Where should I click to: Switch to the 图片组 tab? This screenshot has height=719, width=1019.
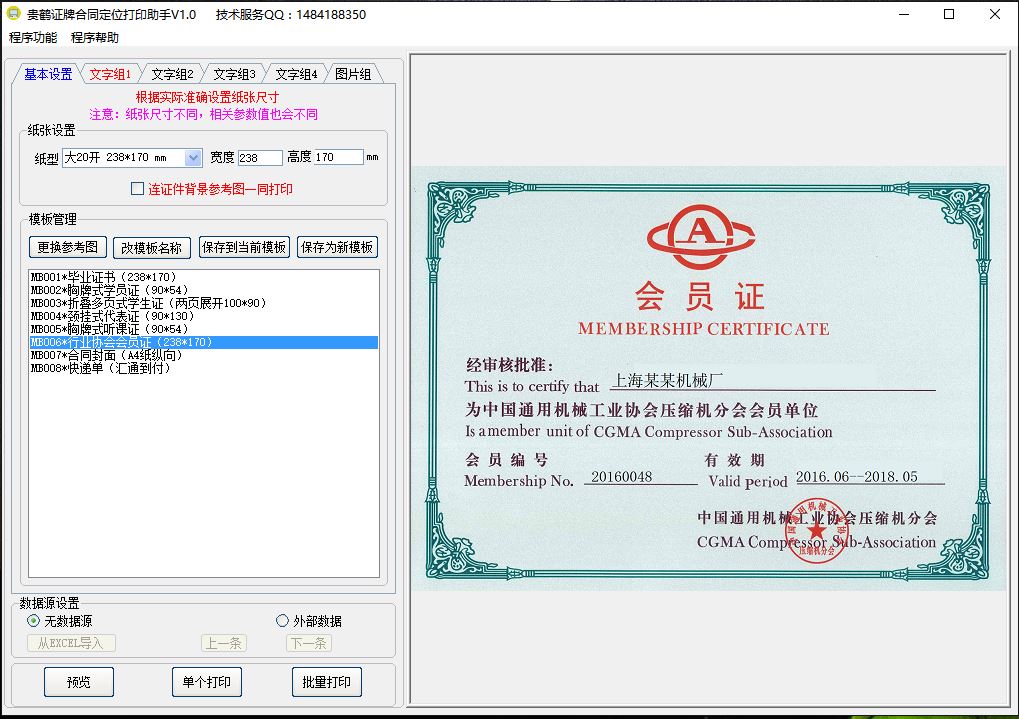353,74
